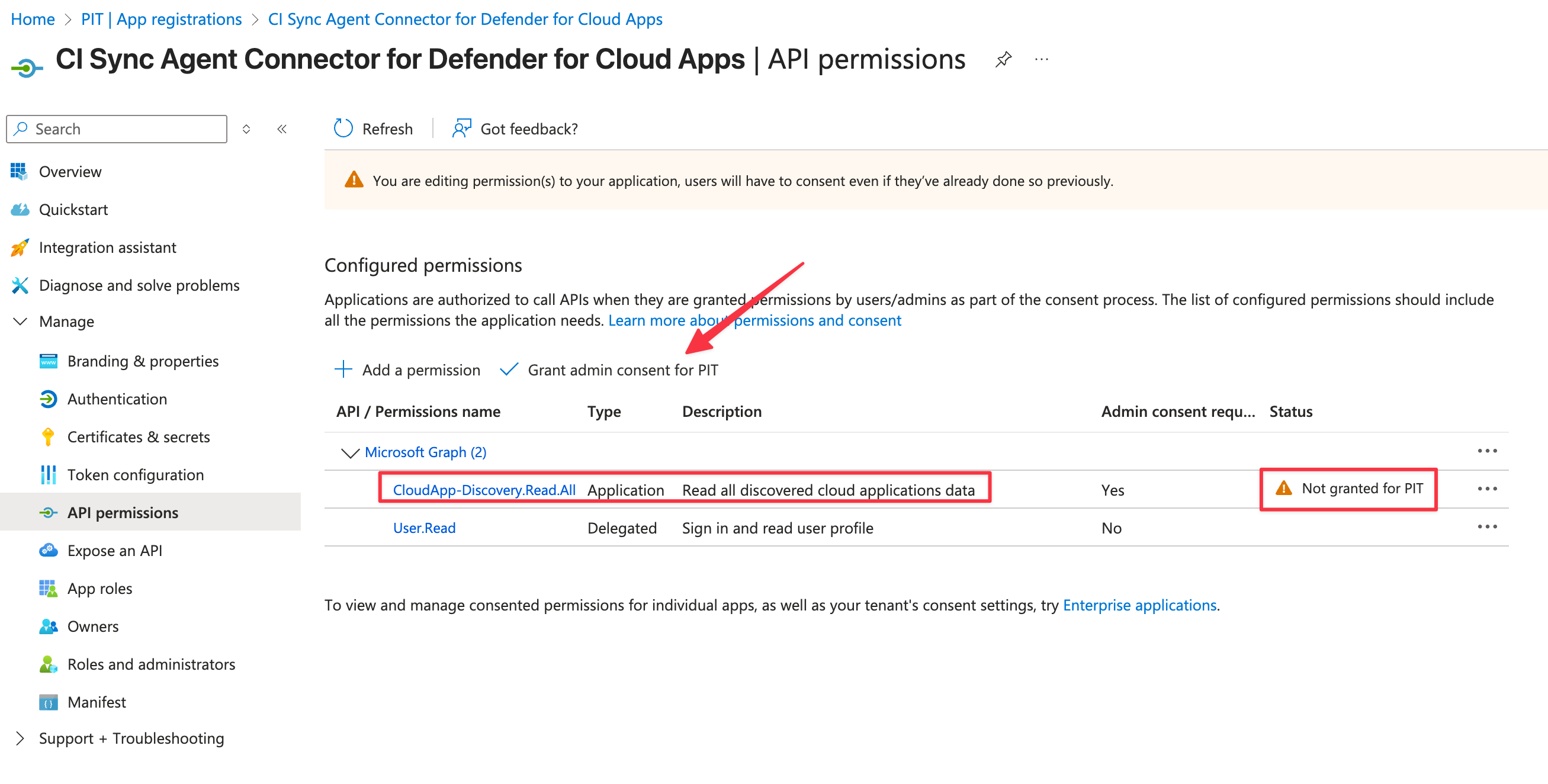Open the User.Read permission link

[424, 528]
